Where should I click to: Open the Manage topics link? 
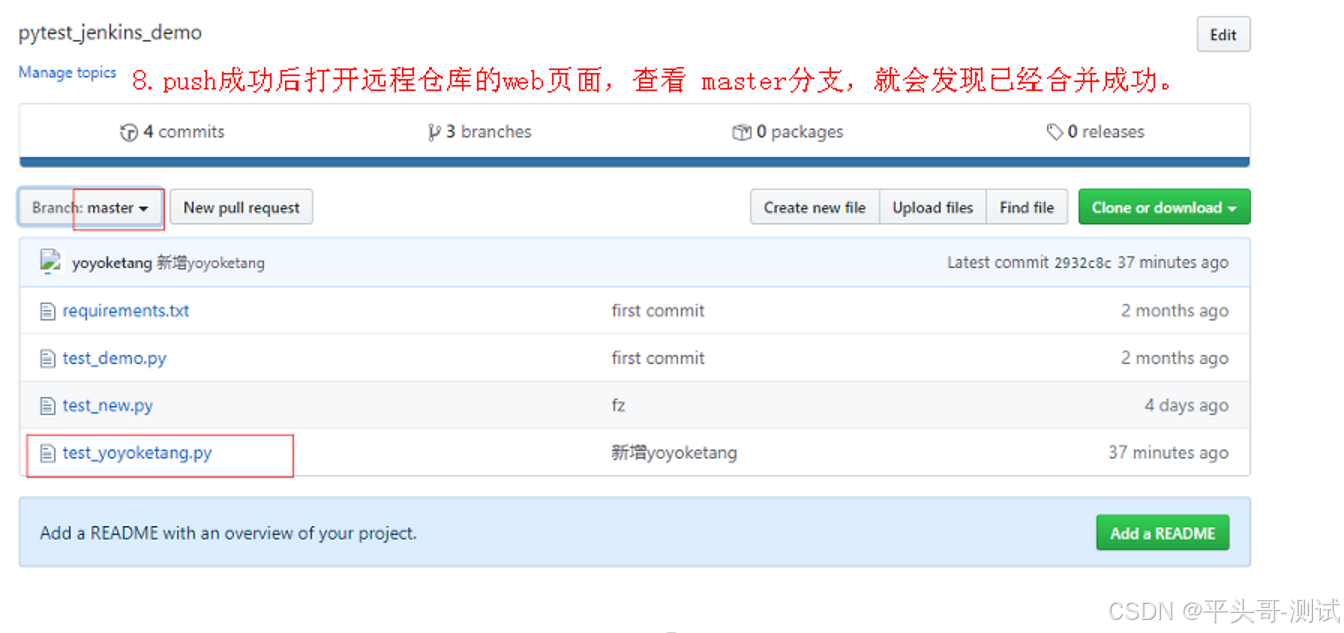click(x=67, y=72)
